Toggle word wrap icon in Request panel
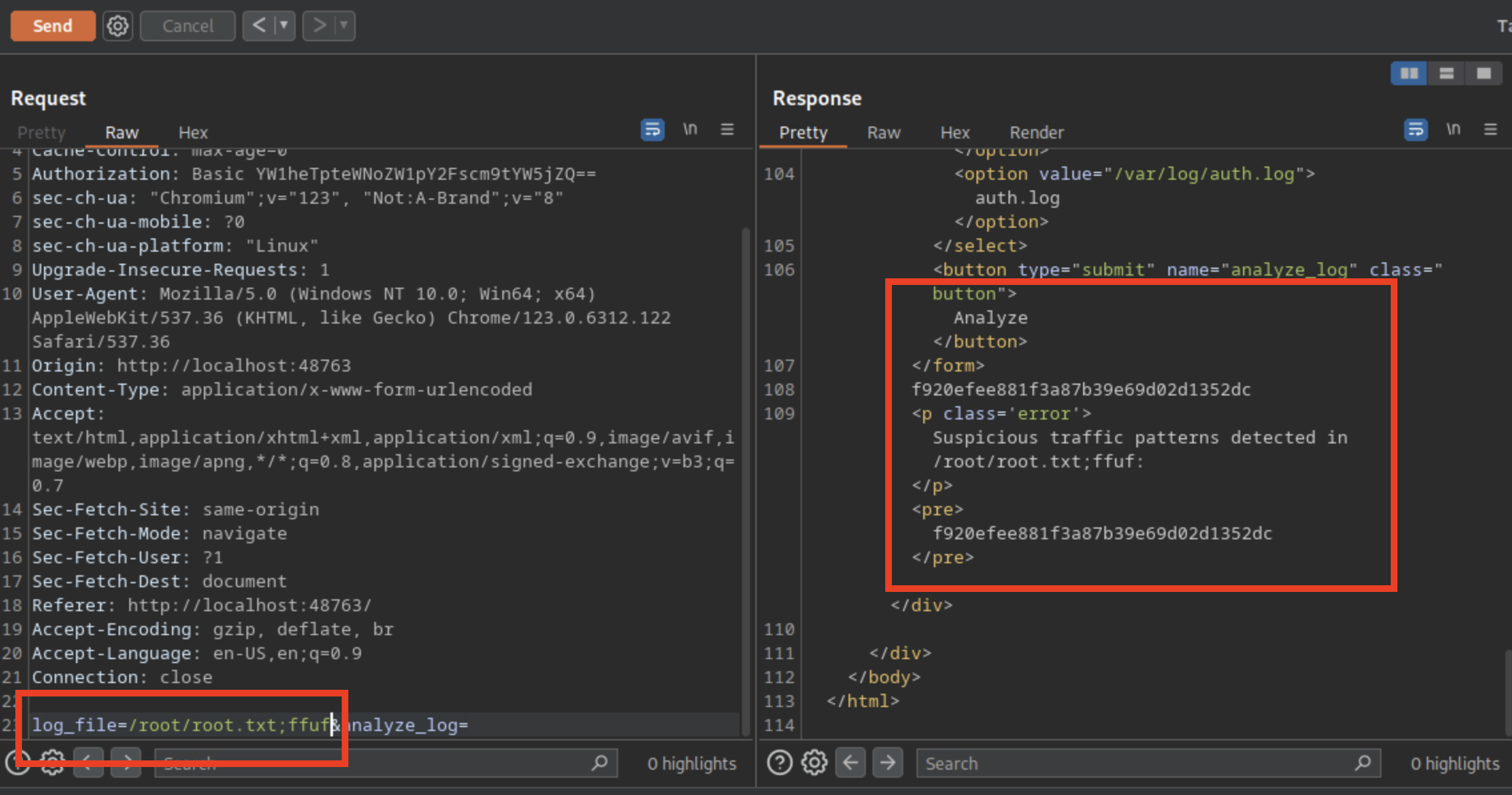The image size is (1512, 795). click(652, 129)
